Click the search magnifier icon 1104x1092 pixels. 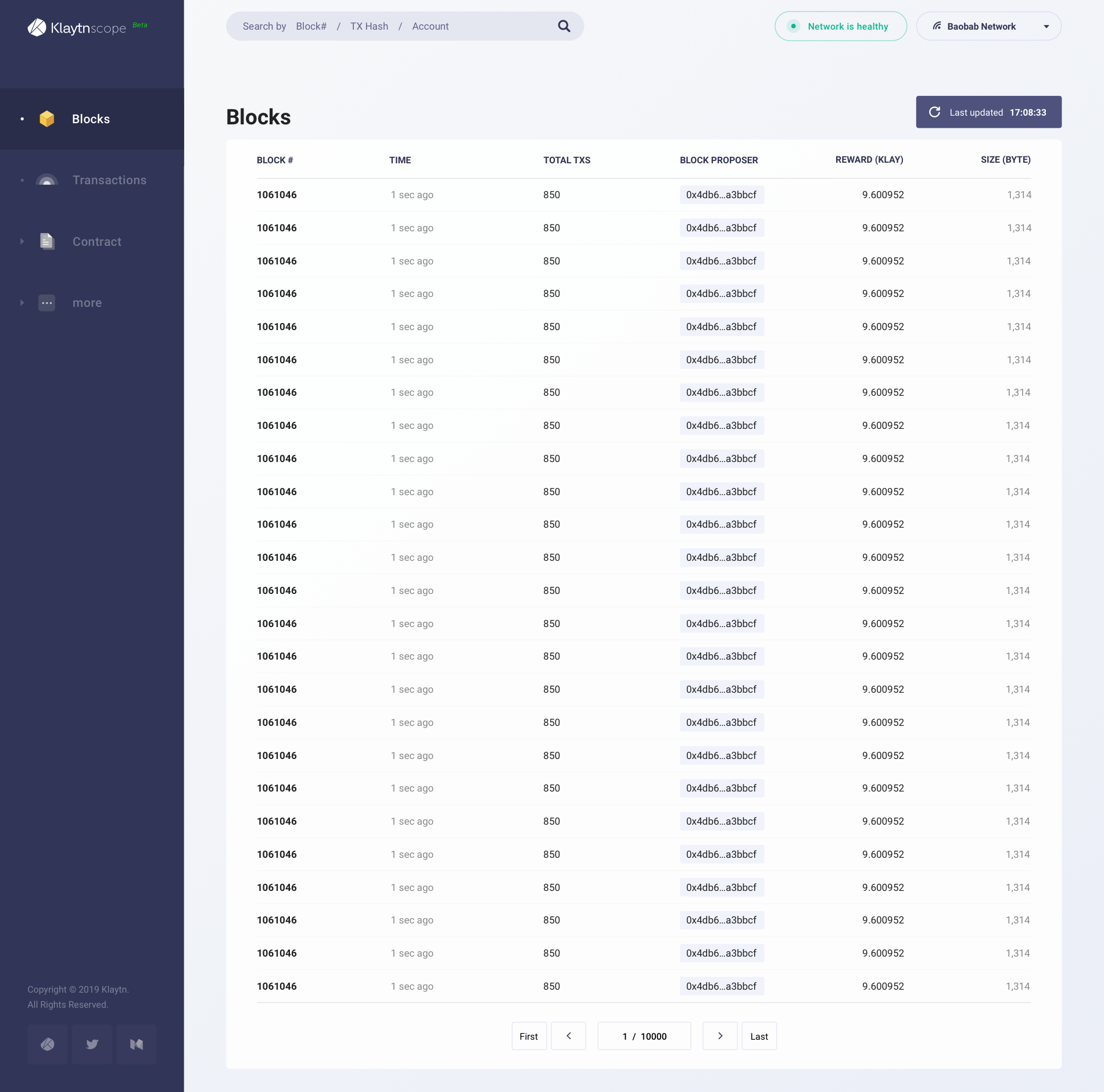point(564,26)
